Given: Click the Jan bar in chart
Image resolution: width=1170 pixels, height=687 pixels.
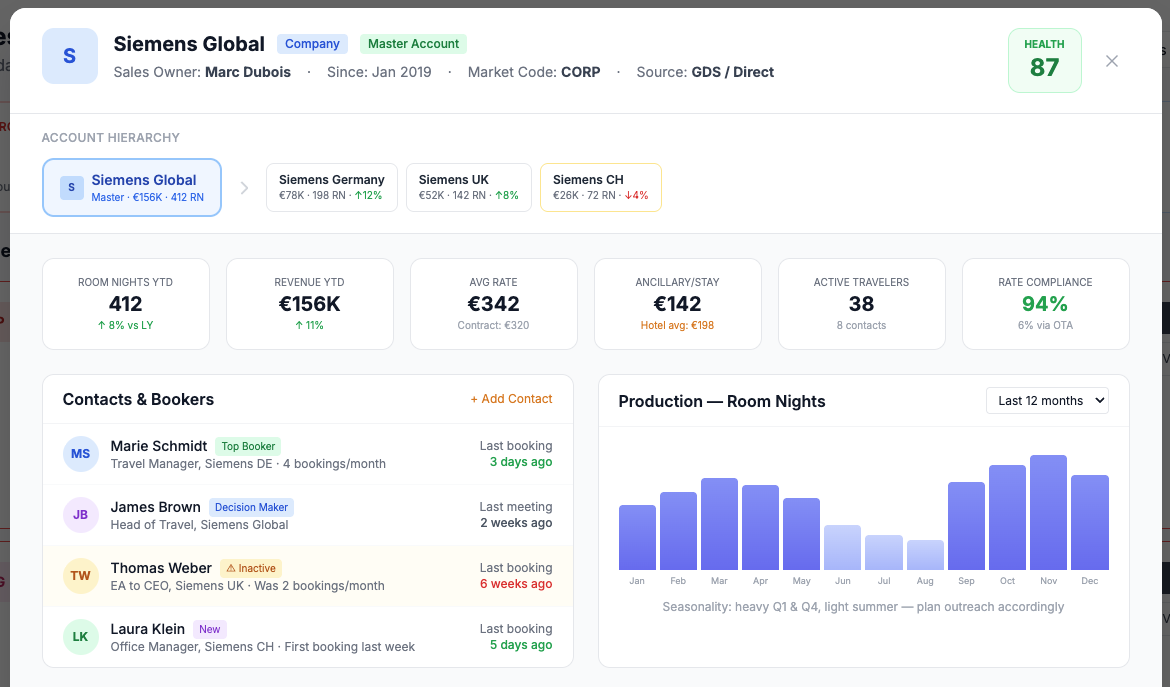Looking at the screenshot, I should (x=637, y=538).
